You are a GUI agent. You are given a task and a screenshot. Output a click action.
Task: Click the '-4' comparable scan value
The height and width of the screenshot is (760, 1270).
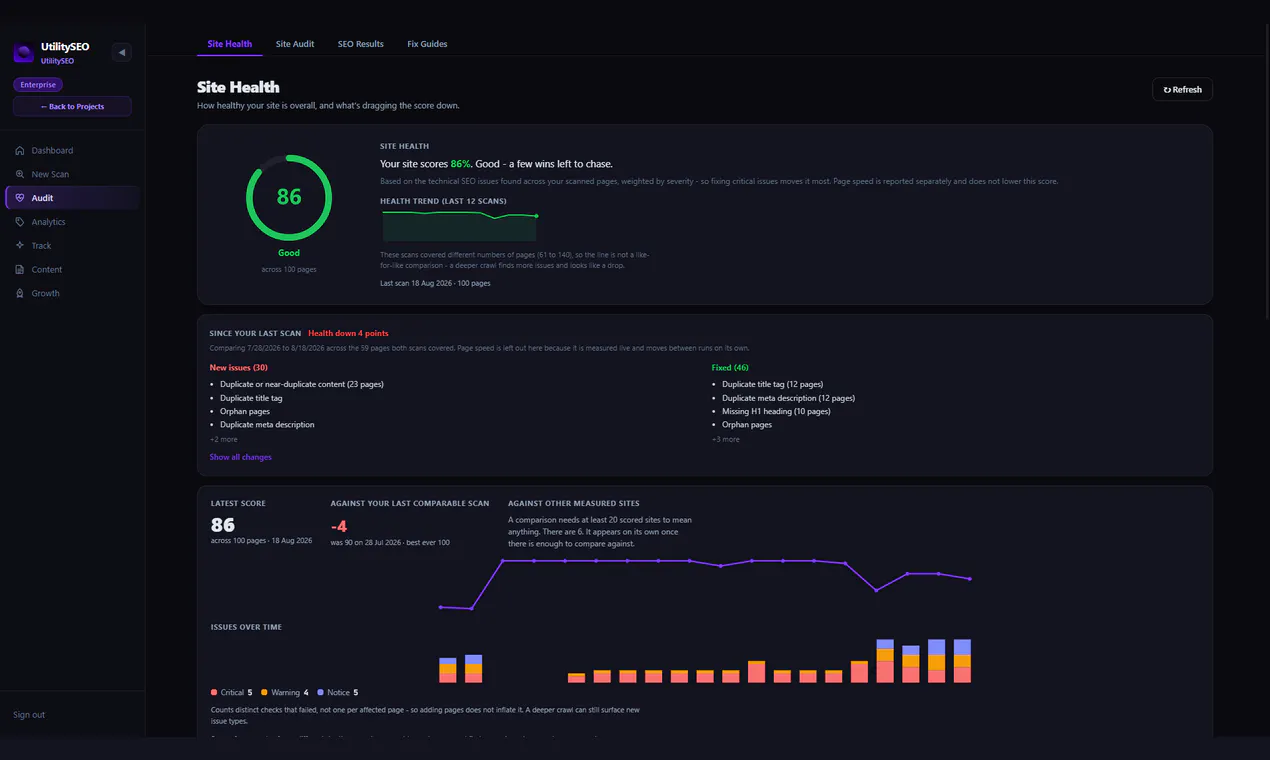click(339, 526)
